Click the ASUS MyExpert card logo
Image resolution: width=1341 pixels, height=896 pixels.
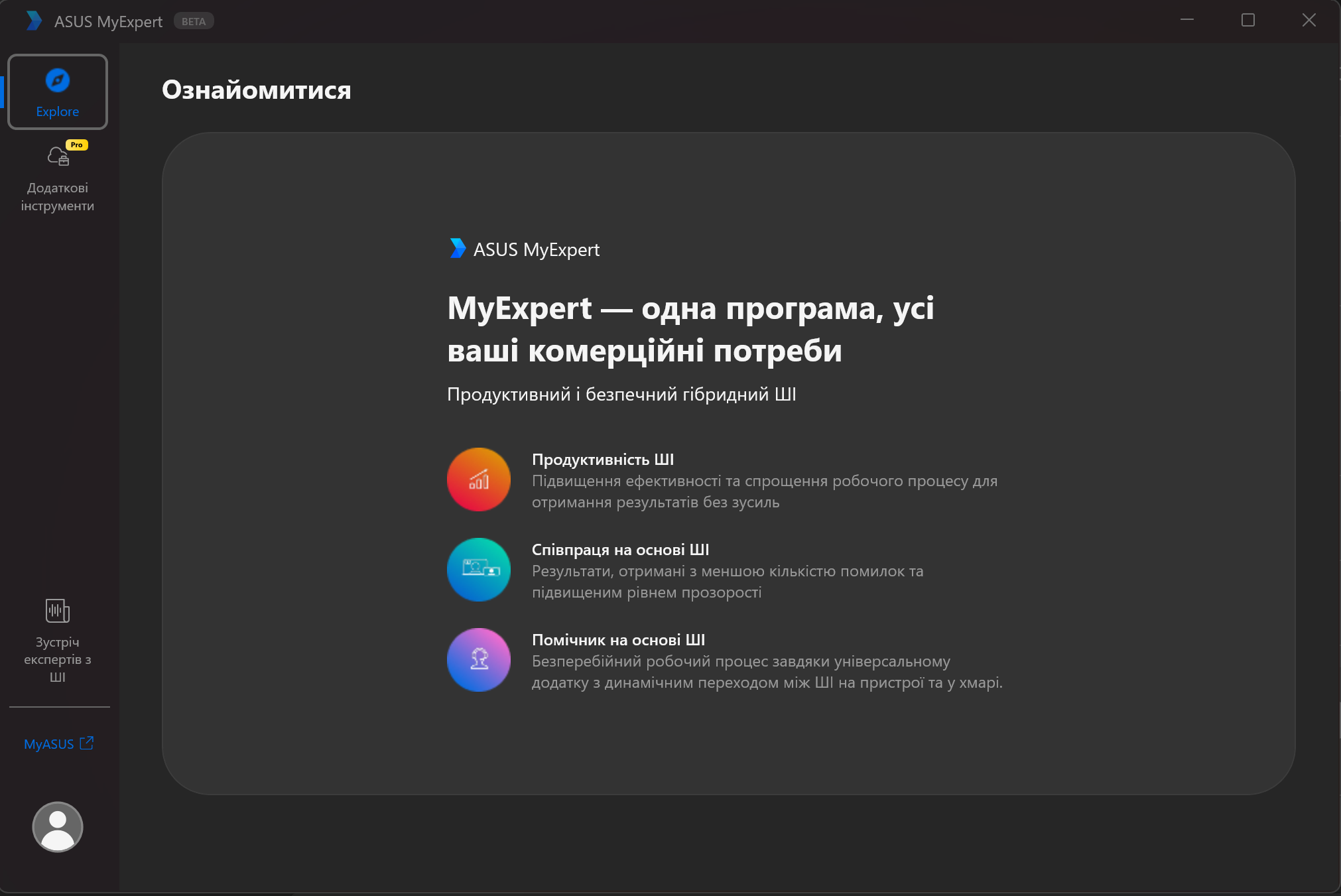pyautogui.click(x=458, y=249)
